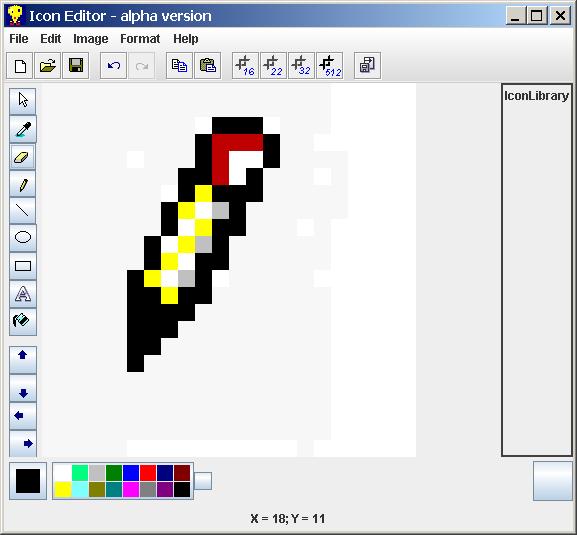Open the Image menu
Viewport: 577px width, 535px height.
click(91, 39)
